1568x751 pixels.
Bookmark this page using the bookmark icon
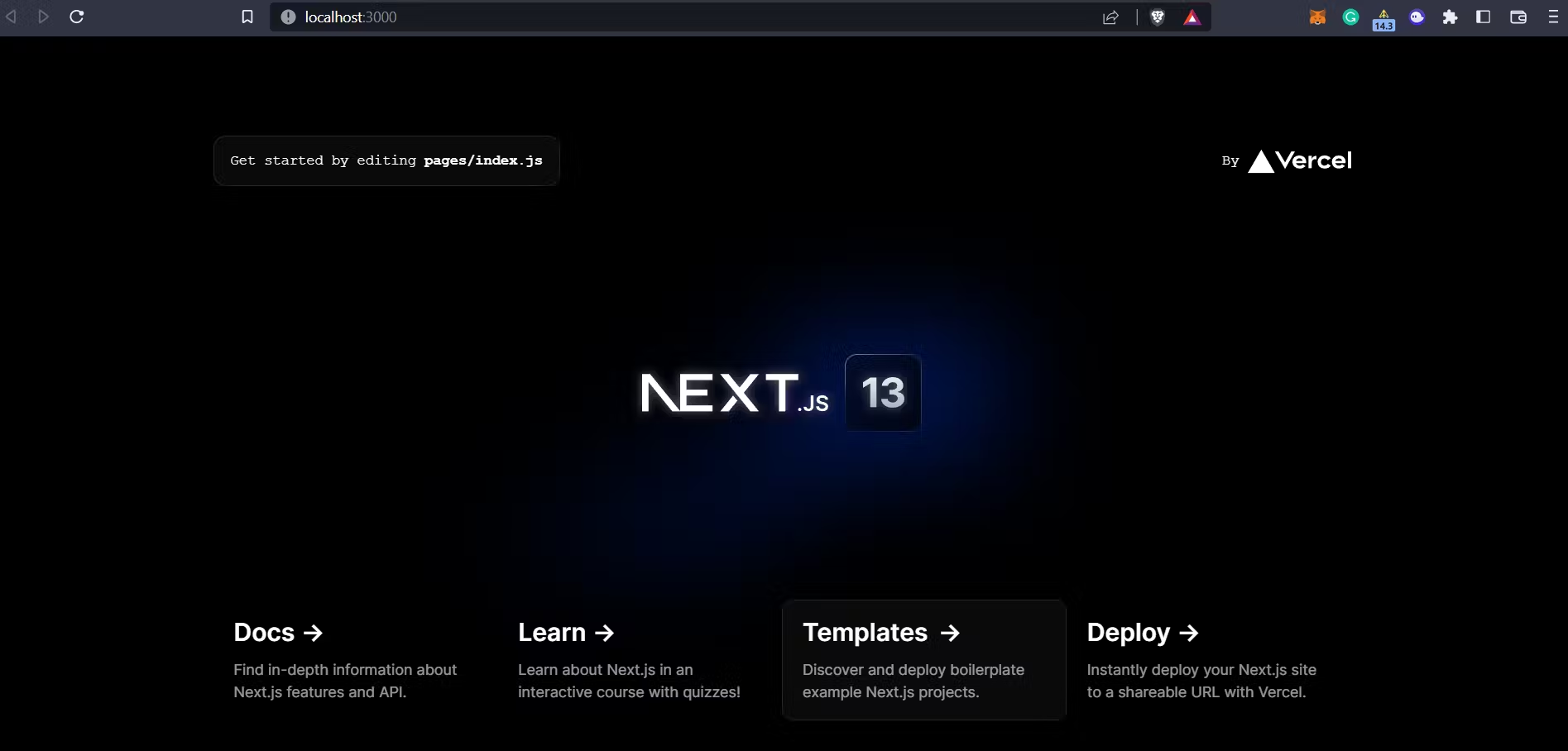coord(247,17)
